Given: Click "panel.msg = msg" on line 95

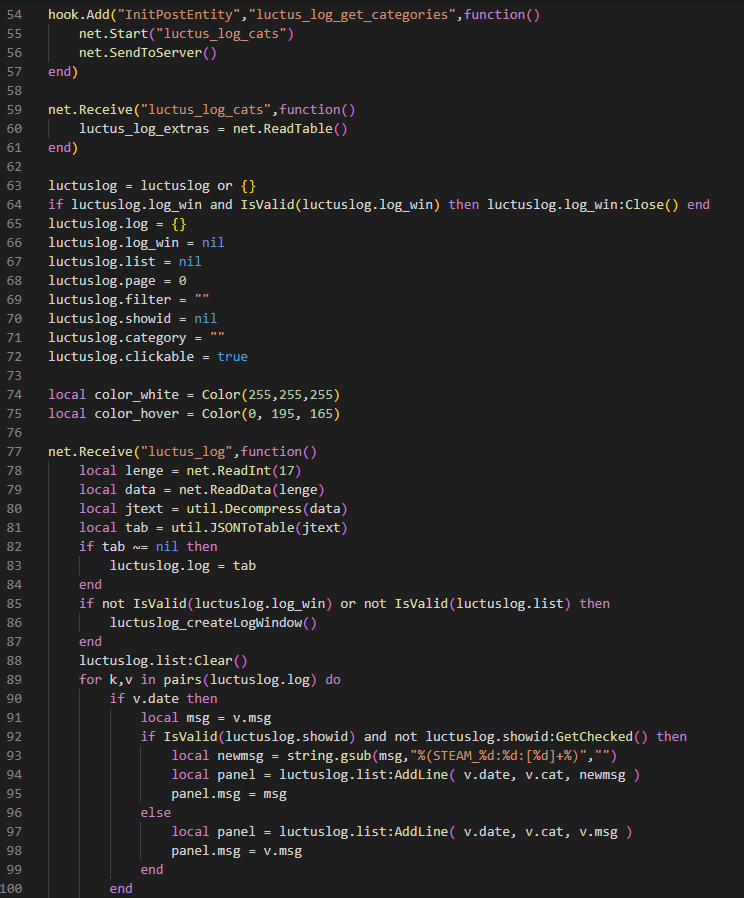Looking at the screenshot, I should (229, 794).
